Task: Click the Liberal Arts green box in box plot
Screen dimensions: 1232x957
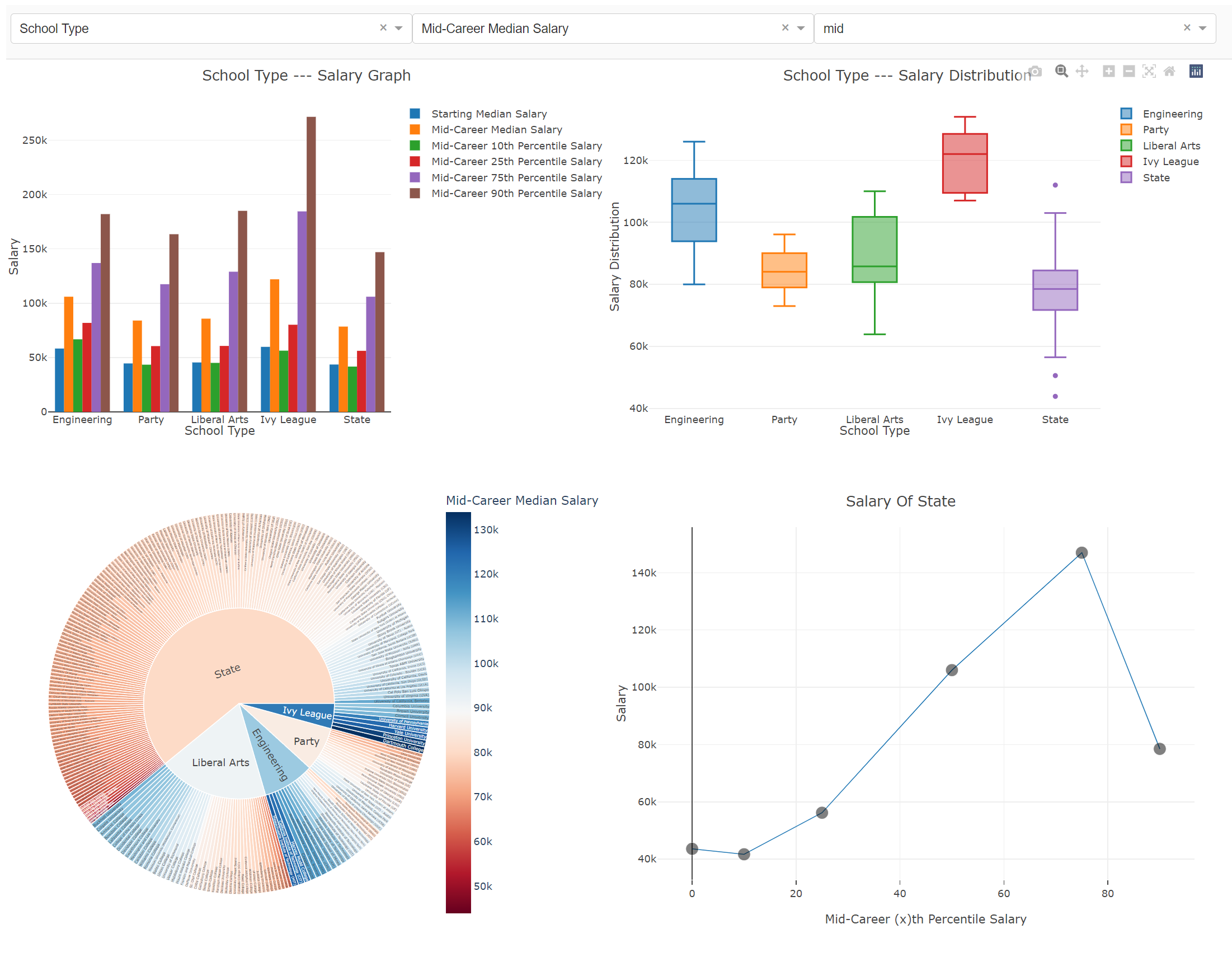Action: coord(874,250)
